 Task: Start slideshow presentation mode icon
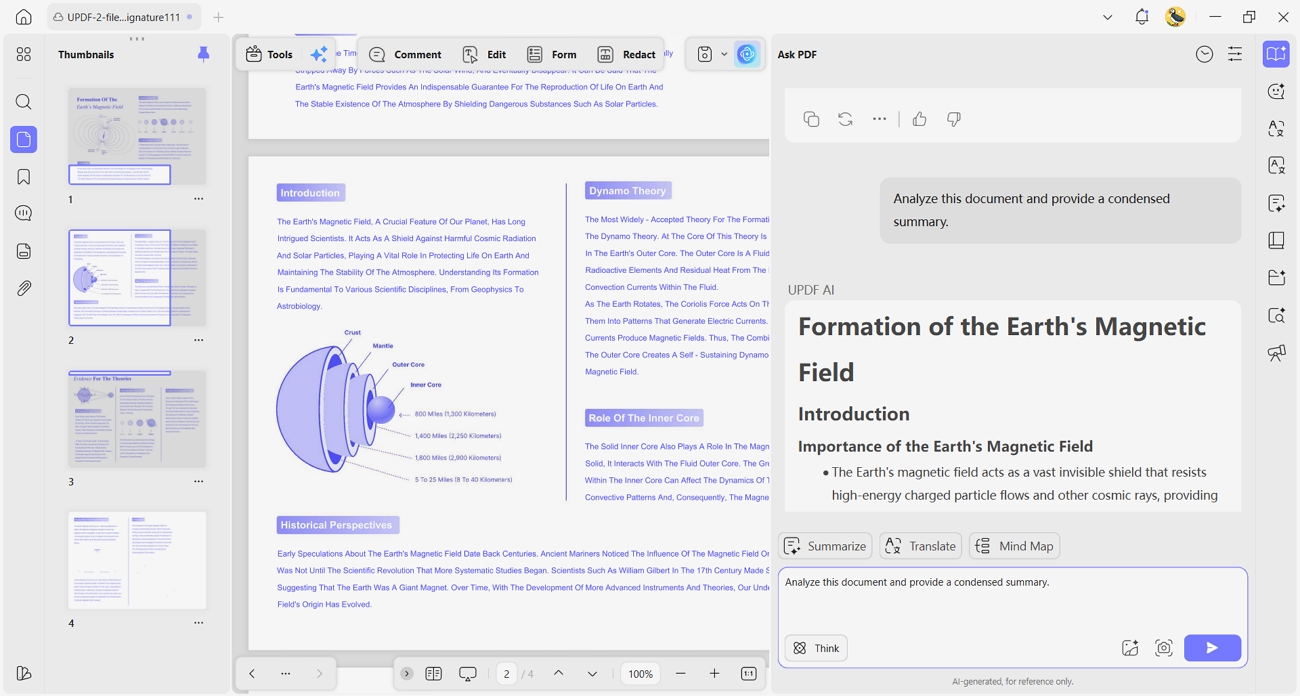tap(468, 674)
